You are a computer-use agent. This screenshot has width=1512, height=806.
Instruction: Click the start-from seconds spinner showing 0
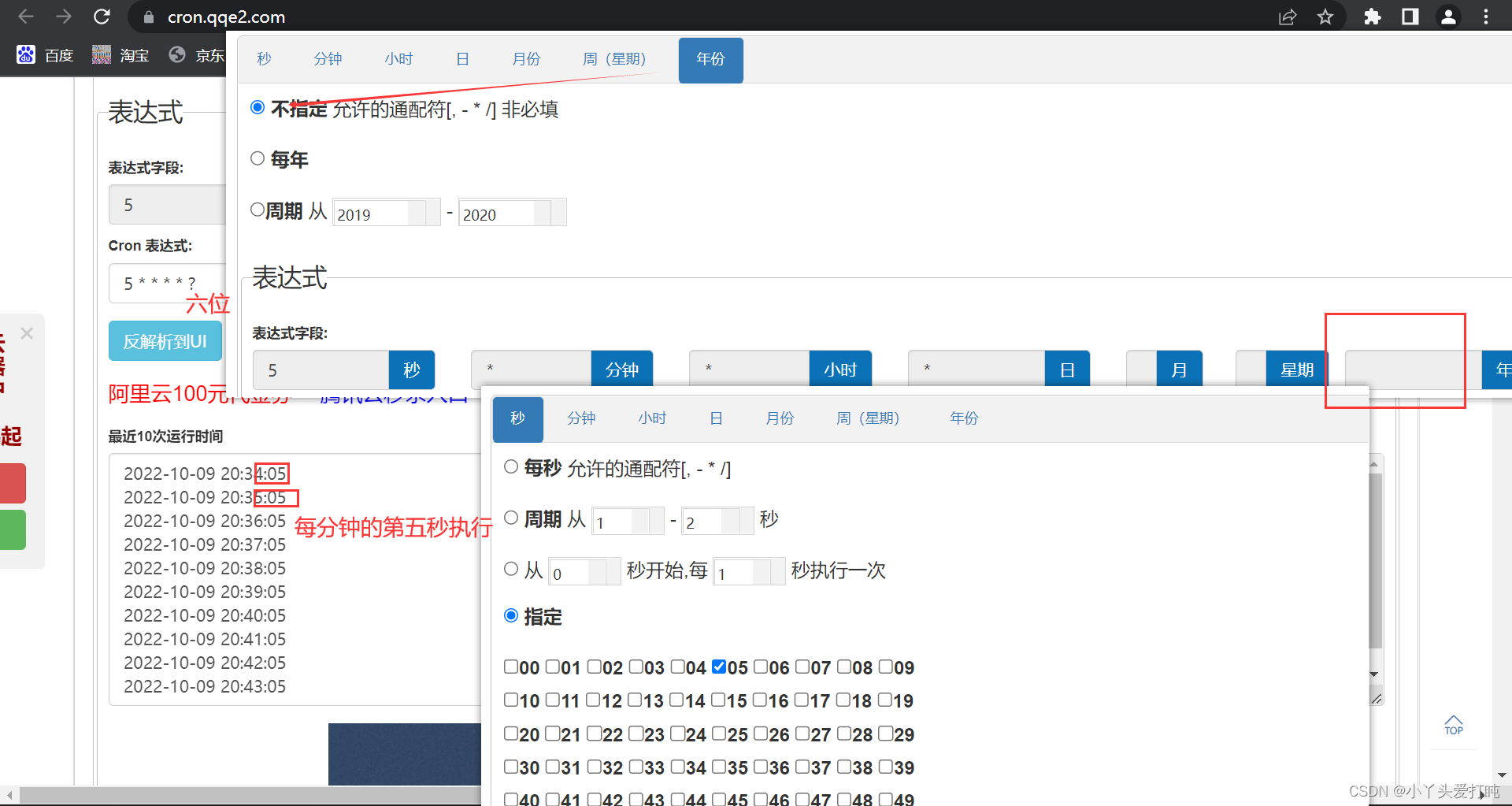[x=585, y=572]
